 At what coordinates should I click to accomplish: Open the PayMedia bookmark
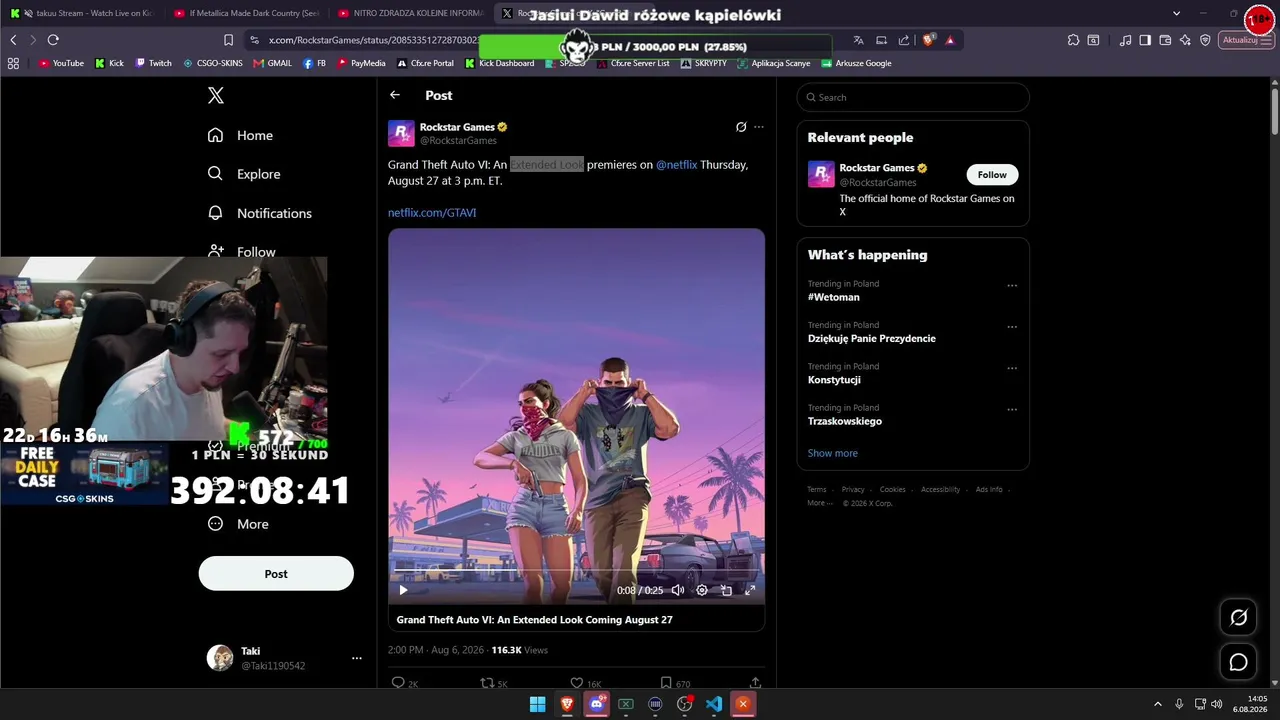[361, 63]
